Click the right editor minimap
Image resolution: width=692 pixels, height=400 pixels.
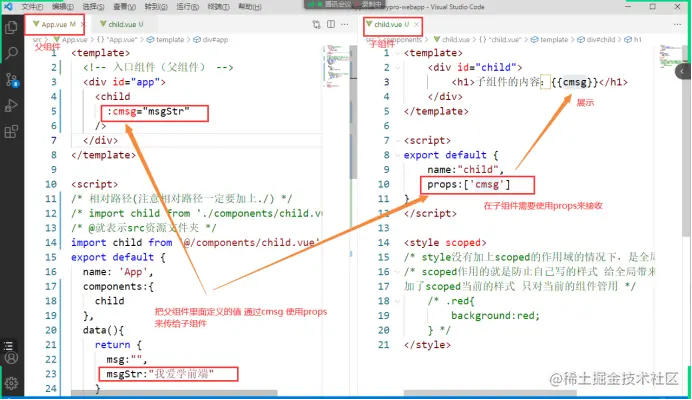click(670, 56)
